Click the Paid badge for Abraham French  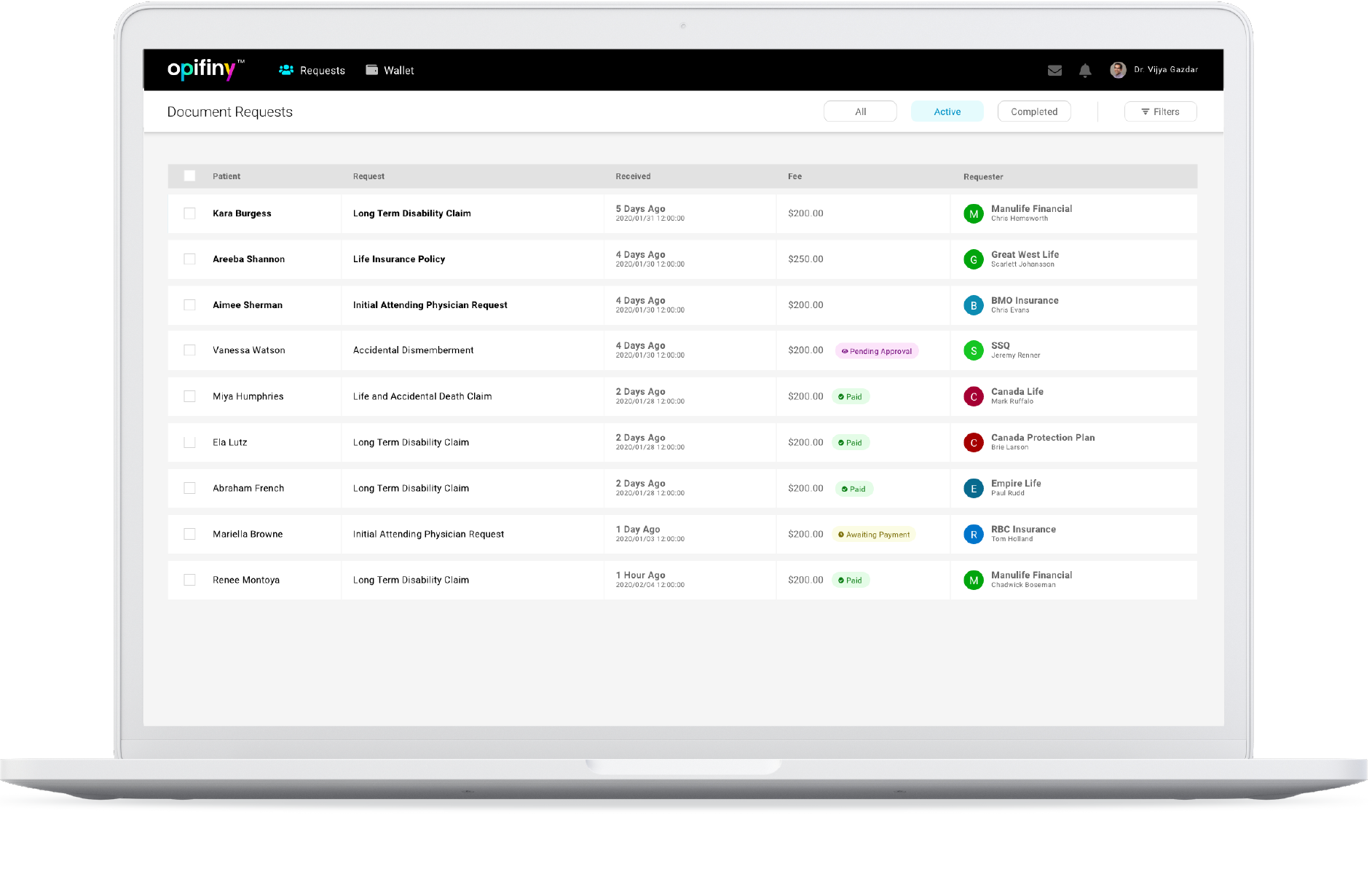(854, 489)
